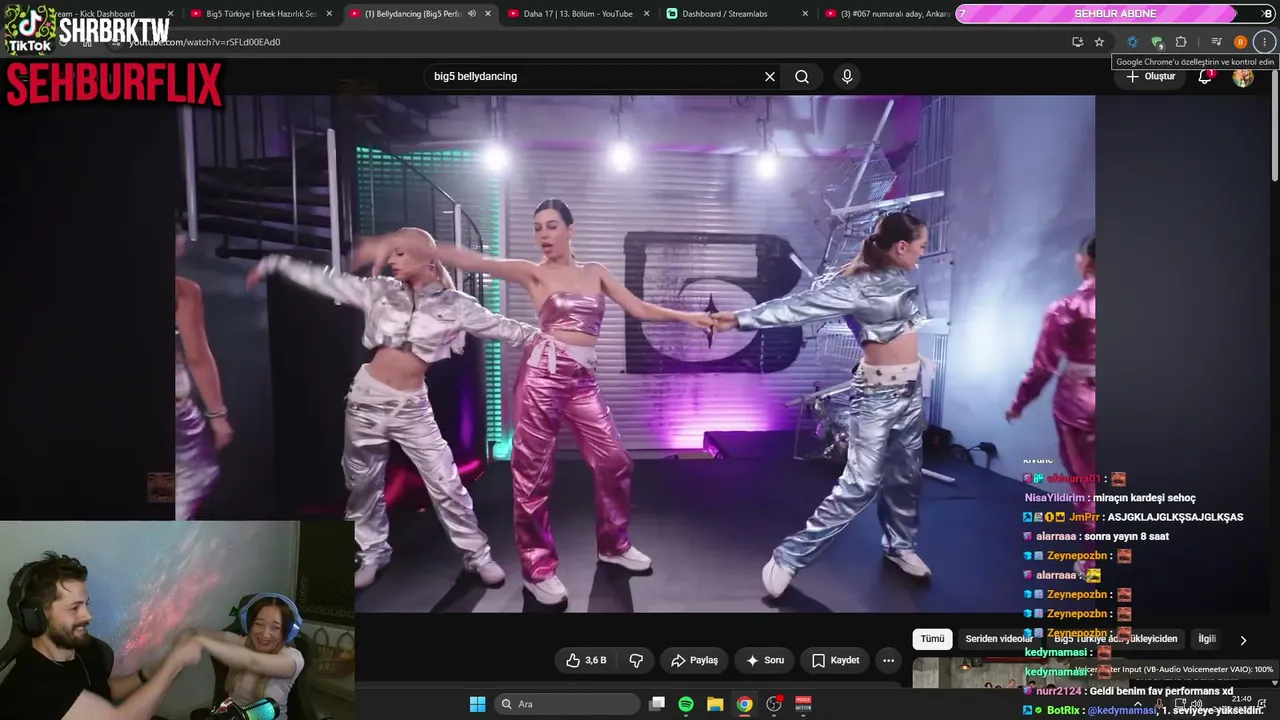Click the Windows taskbar Ara search box

(567, 704)
